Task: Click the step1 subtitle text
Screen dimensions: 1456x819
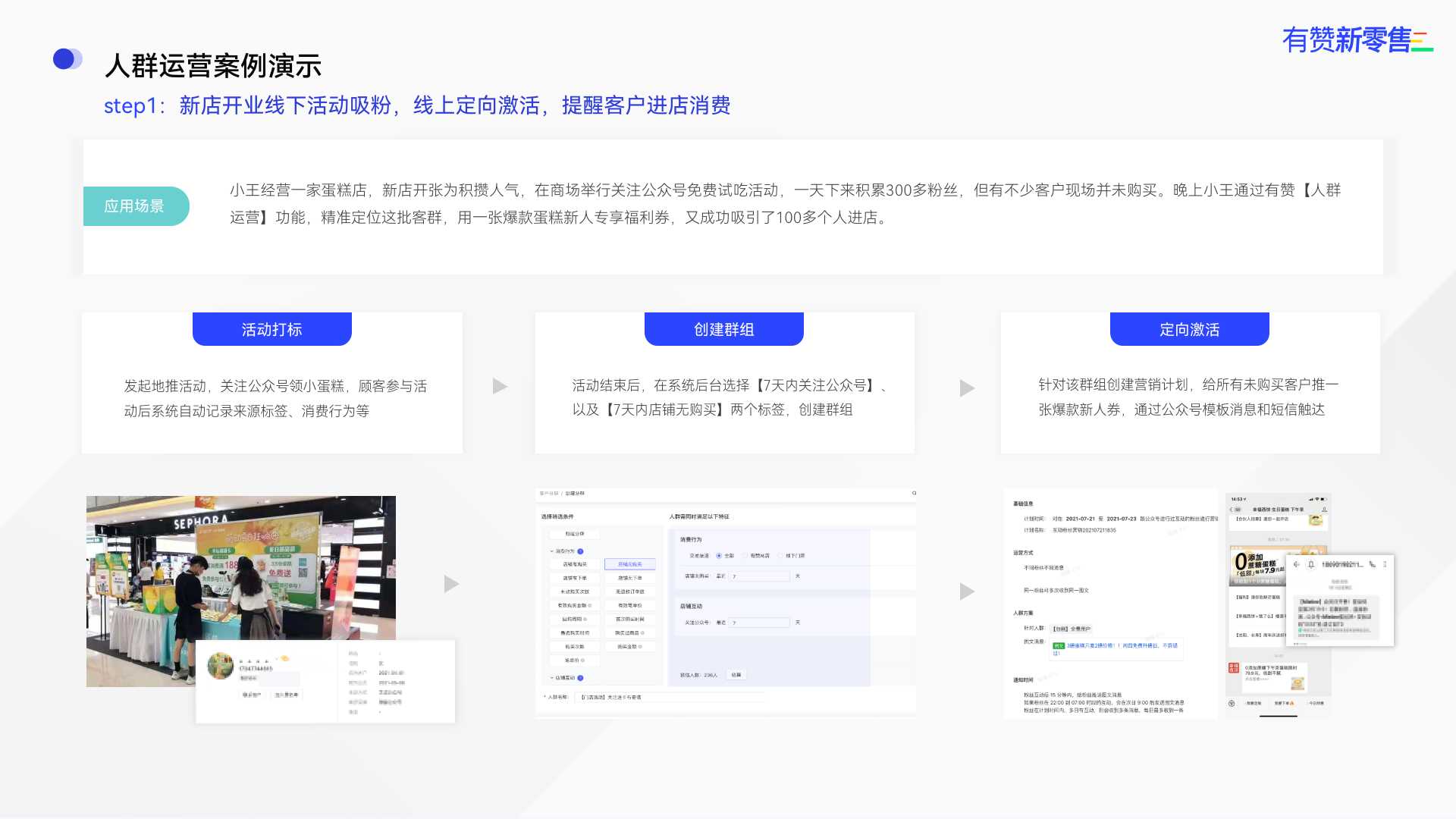Action: [x=417, y=105]
